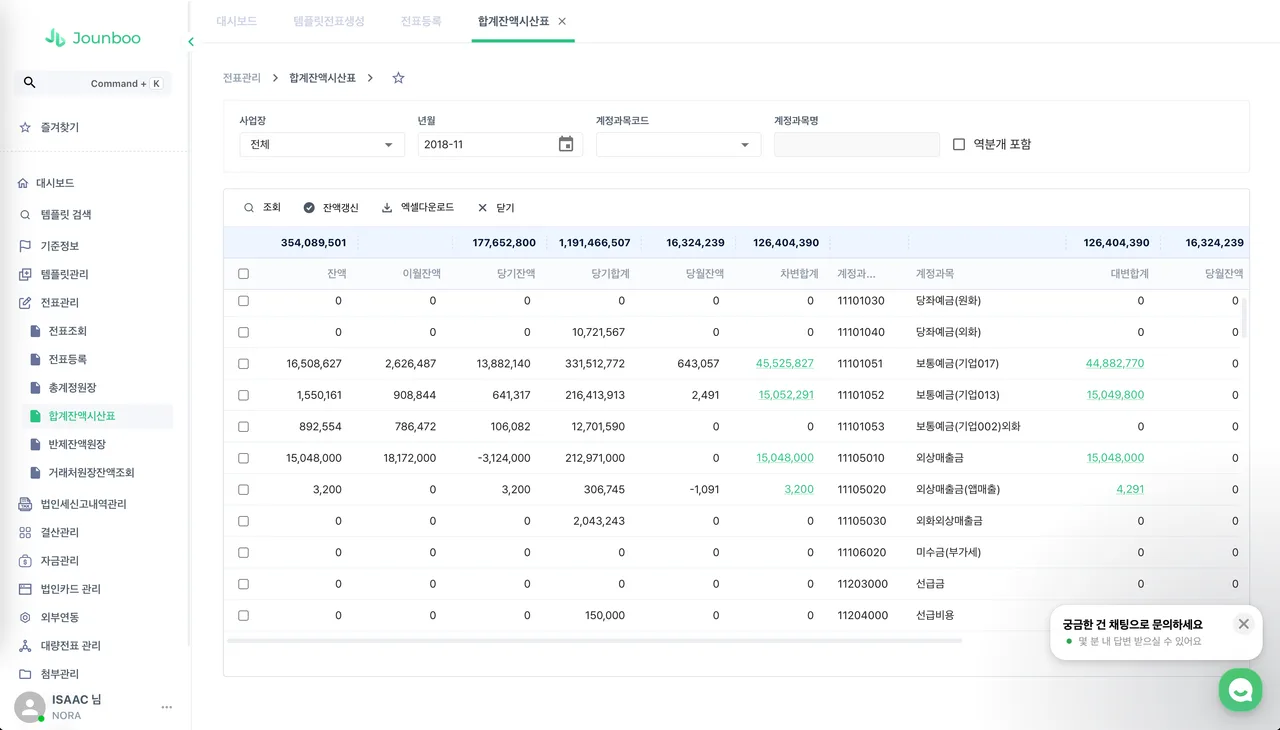Click the table's horizontal scrollbar
The height and width of the screenshot is (730, 1280).
click(x=594, y=640)
